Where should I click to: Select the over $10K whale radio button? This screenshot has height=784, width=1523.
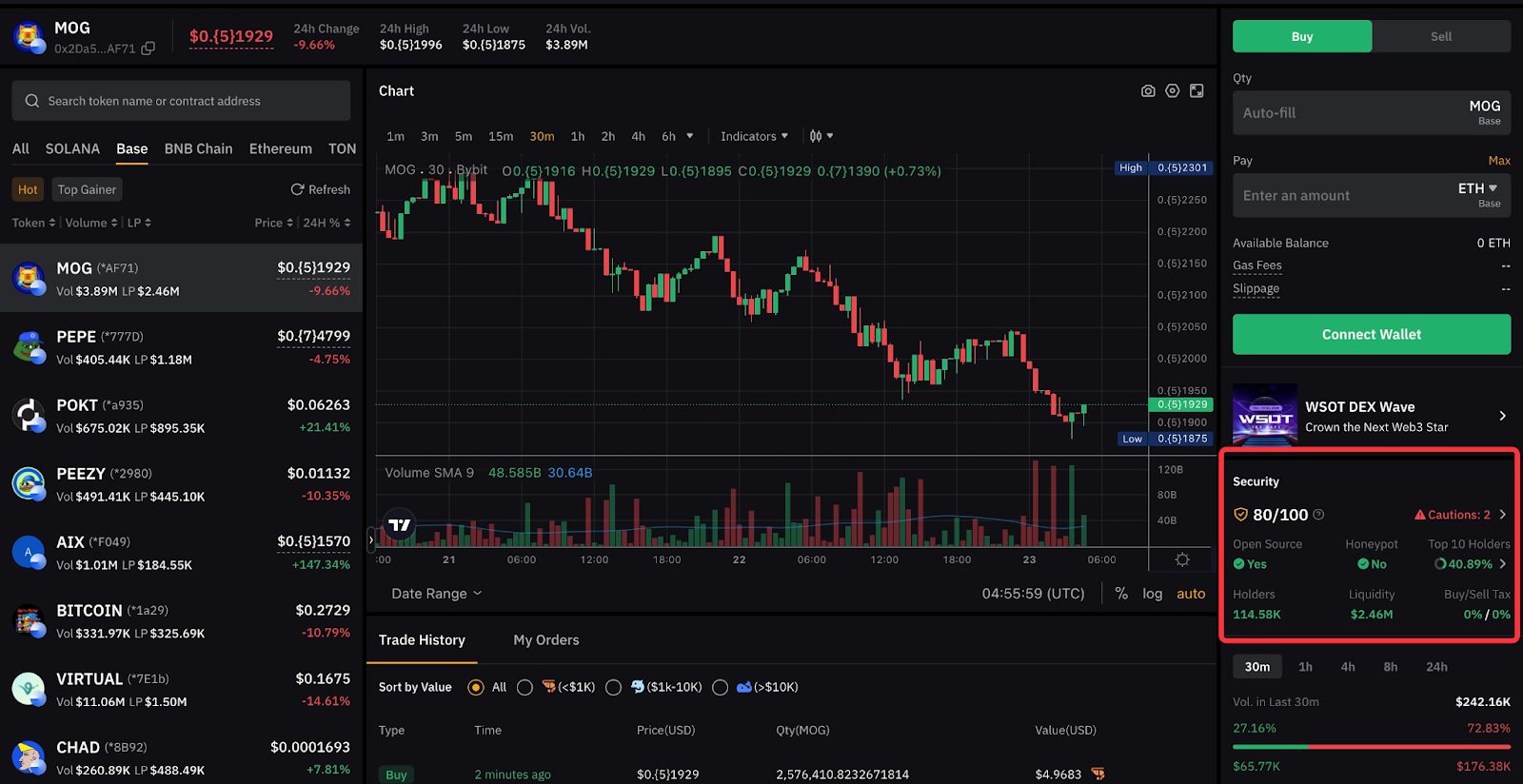pos(720,687)
